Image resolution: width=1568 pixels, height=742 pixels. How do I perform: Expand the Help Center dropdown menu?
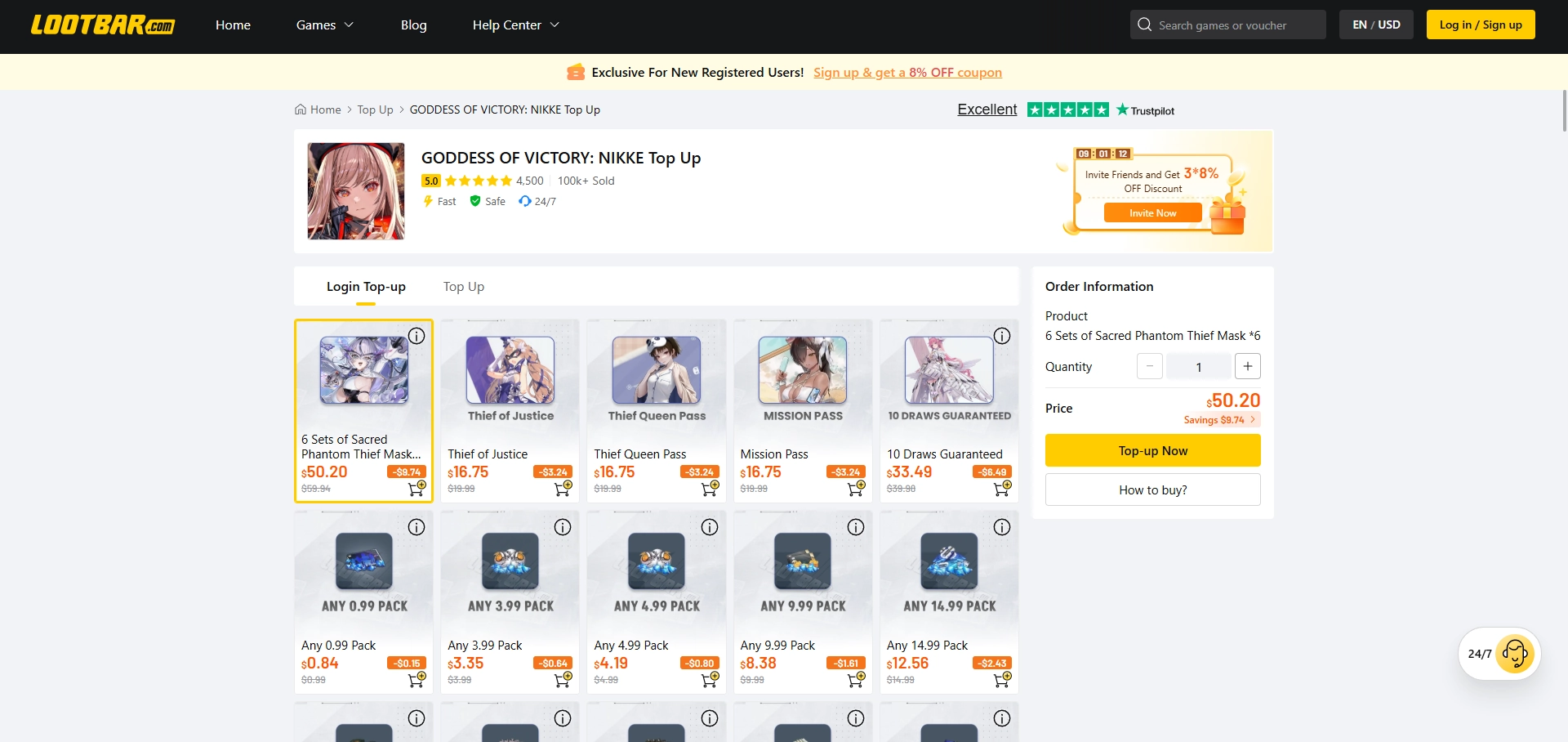516,25
